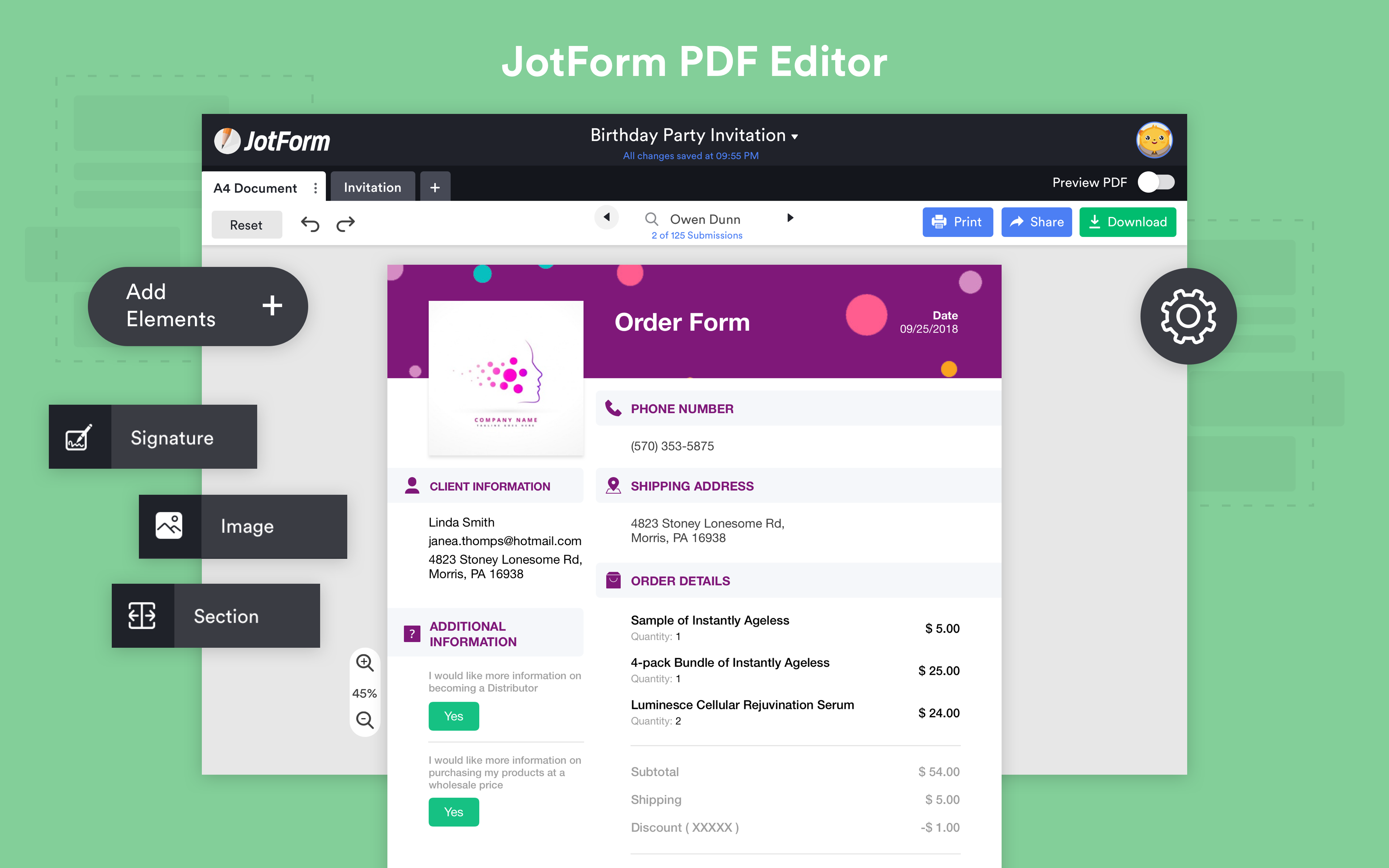This screenshot has height=868, width=1389.
Task: Click the Image element icon
Action: tap(169, 526)
